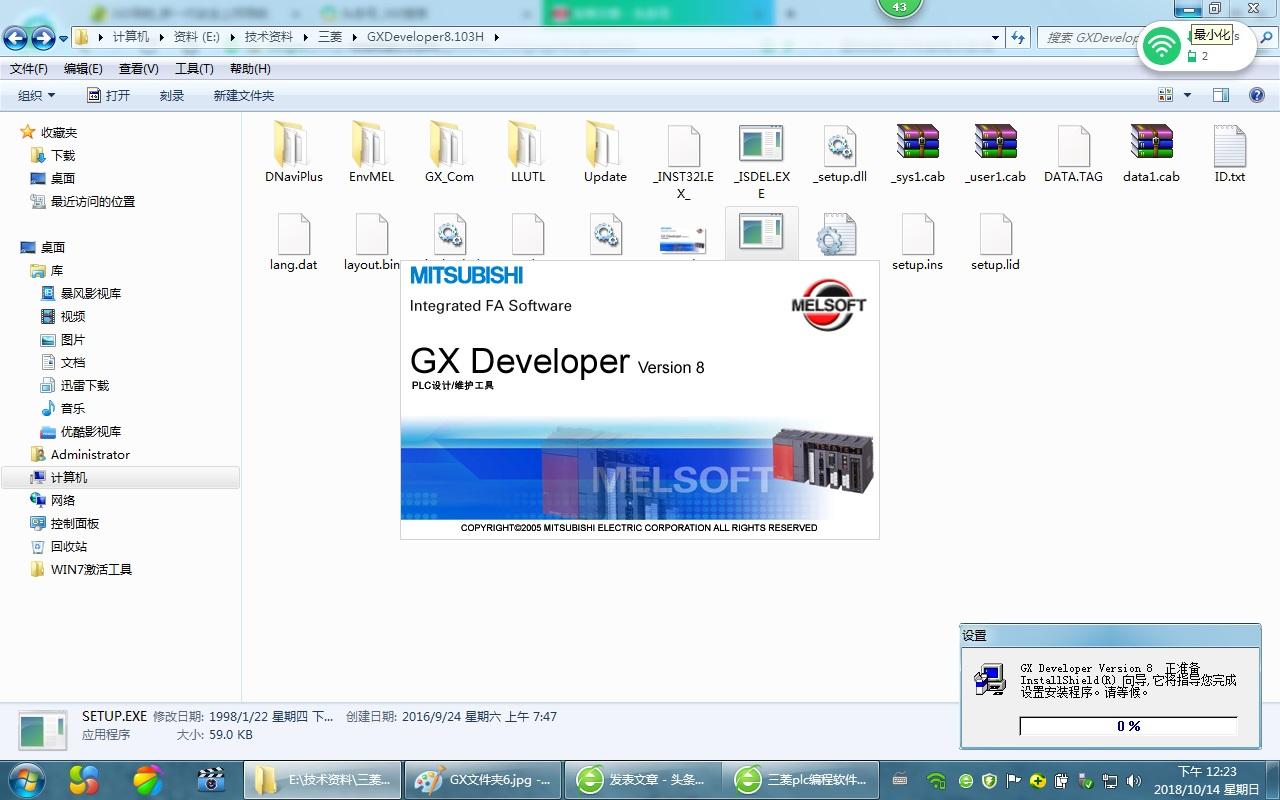Viewport: 1280px width, 800px height.
Task: Expand the address bar history dropdown
Action: coord(995,37)
